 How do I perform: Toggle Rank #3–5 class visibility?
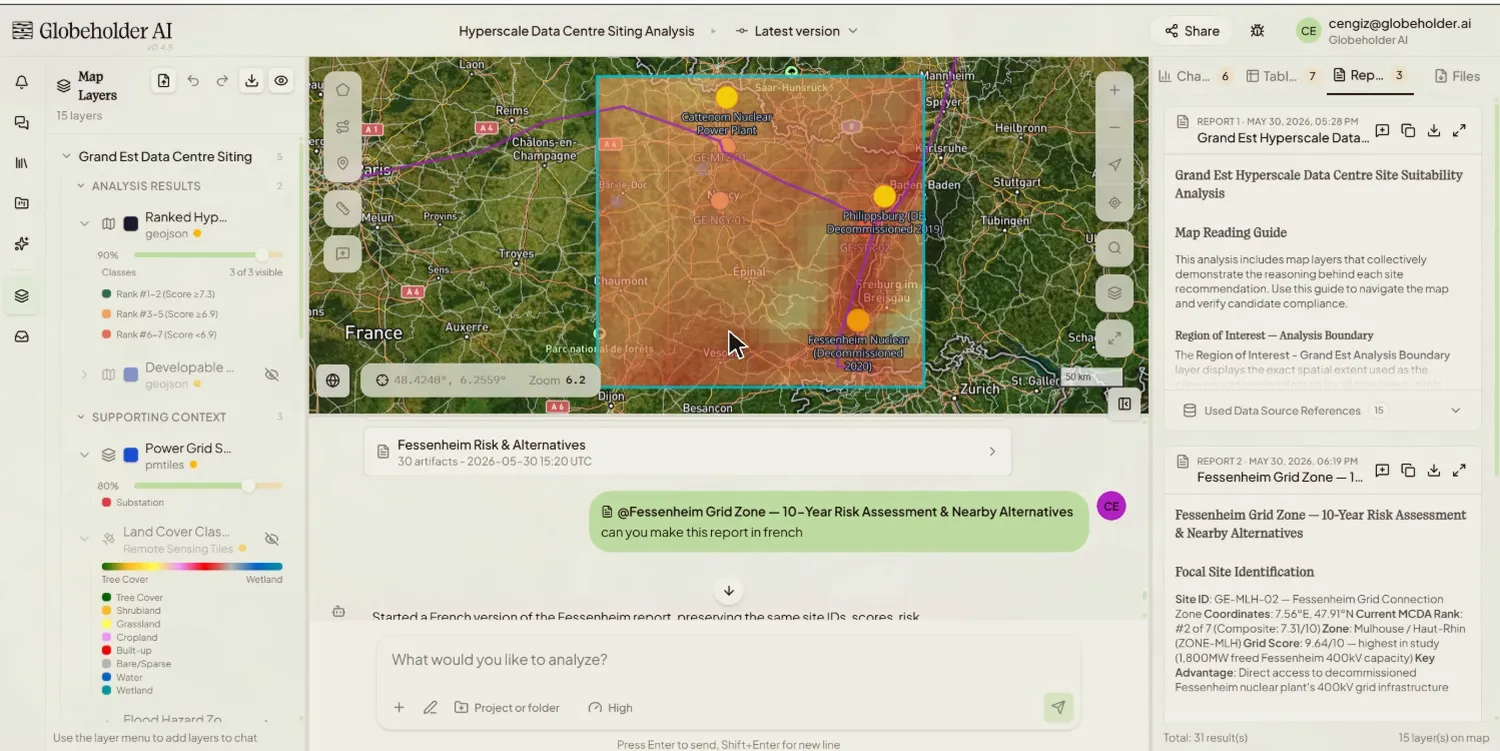(x=158, y=314)
